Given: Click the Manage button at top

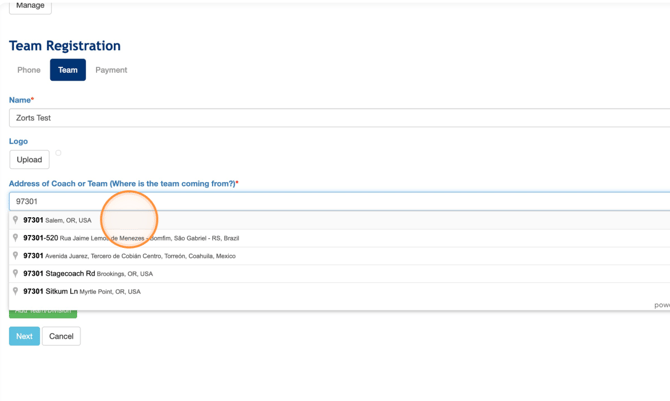Looking at the screenshot, I should coord(30,6).
